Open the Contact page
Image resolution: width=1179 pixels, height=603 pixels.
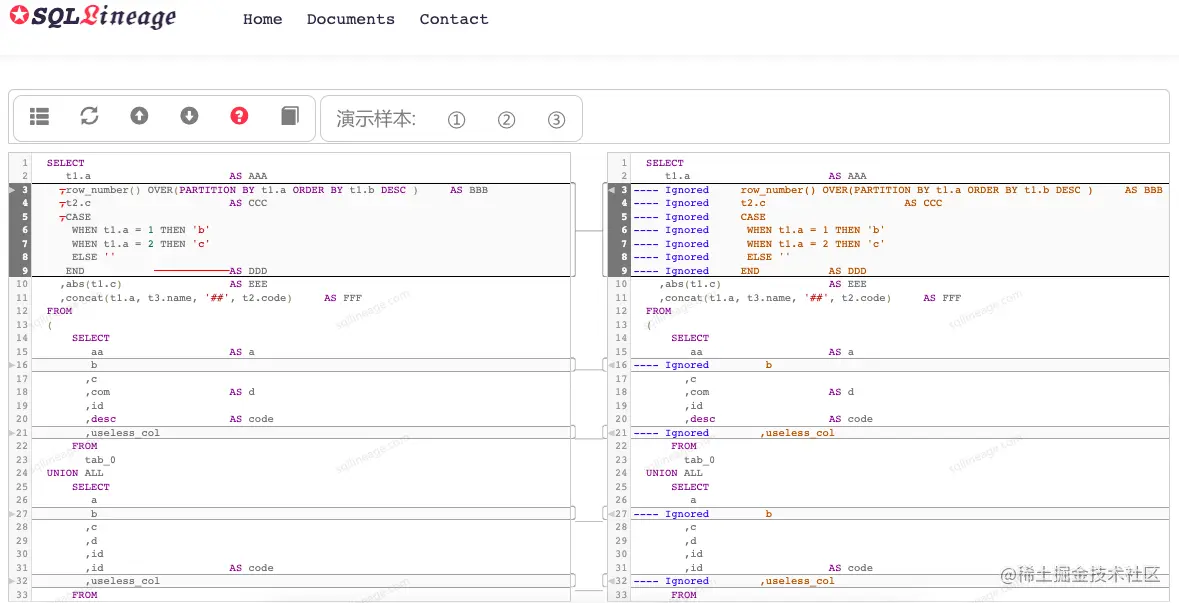pos(453,20)
